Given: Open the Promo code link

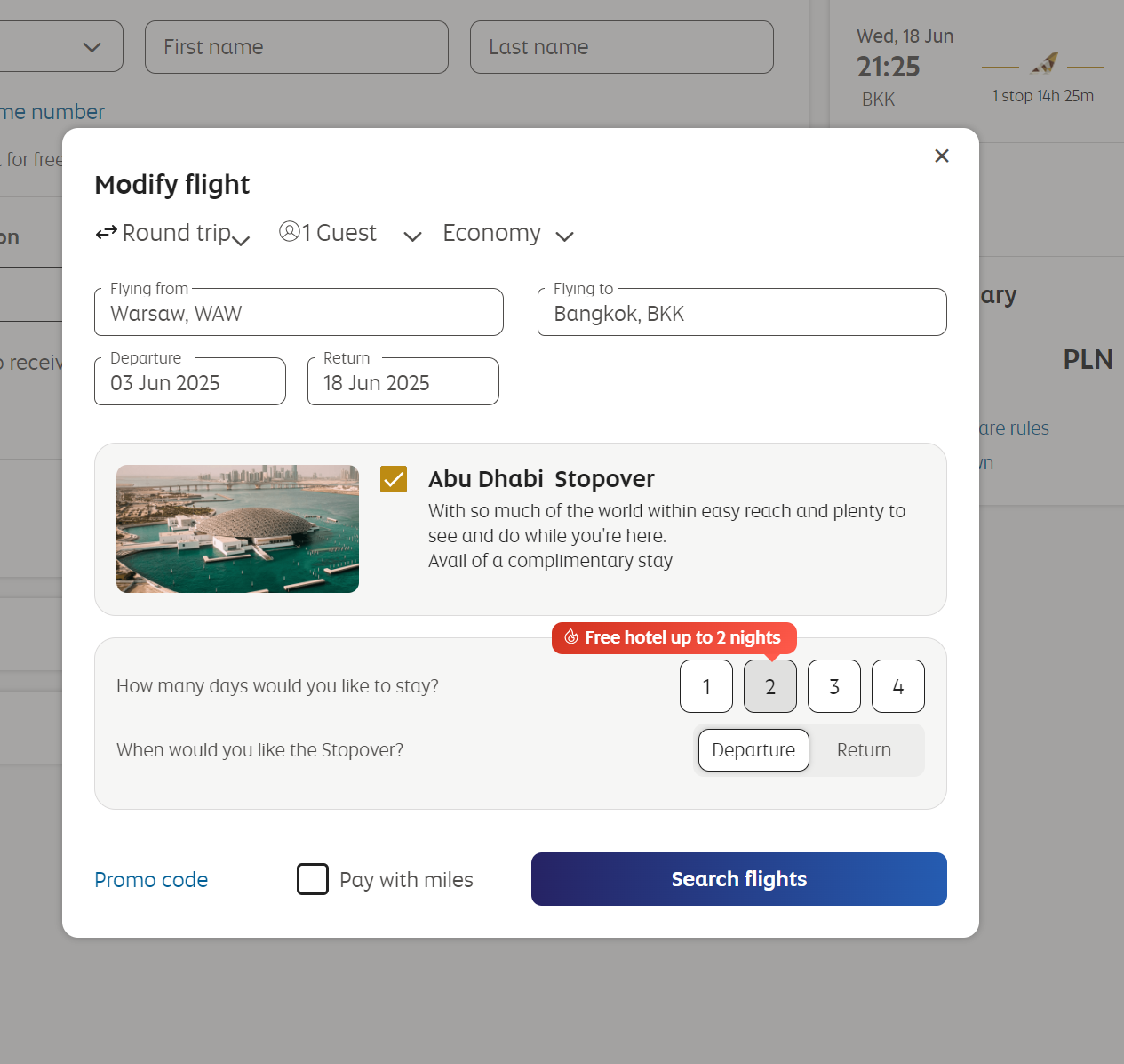Looking at the screenshot, I should pyautogui.click(x=151, y=880).
